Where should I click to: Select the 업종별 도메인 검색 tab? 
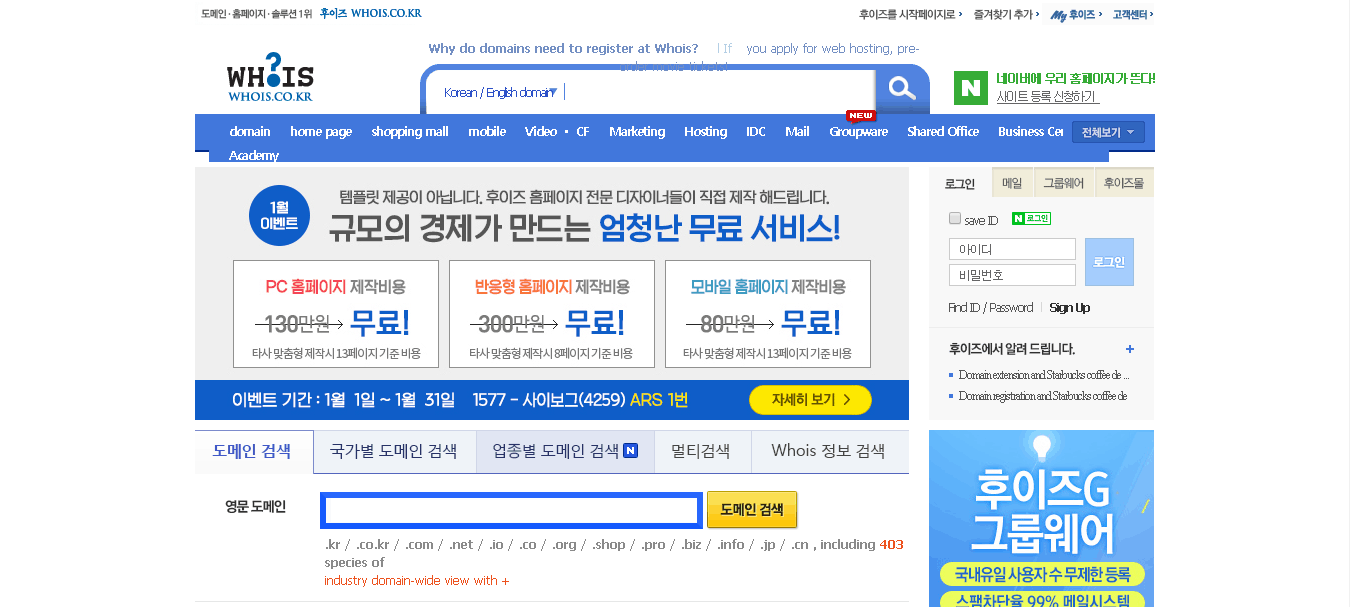click(565, 451)
